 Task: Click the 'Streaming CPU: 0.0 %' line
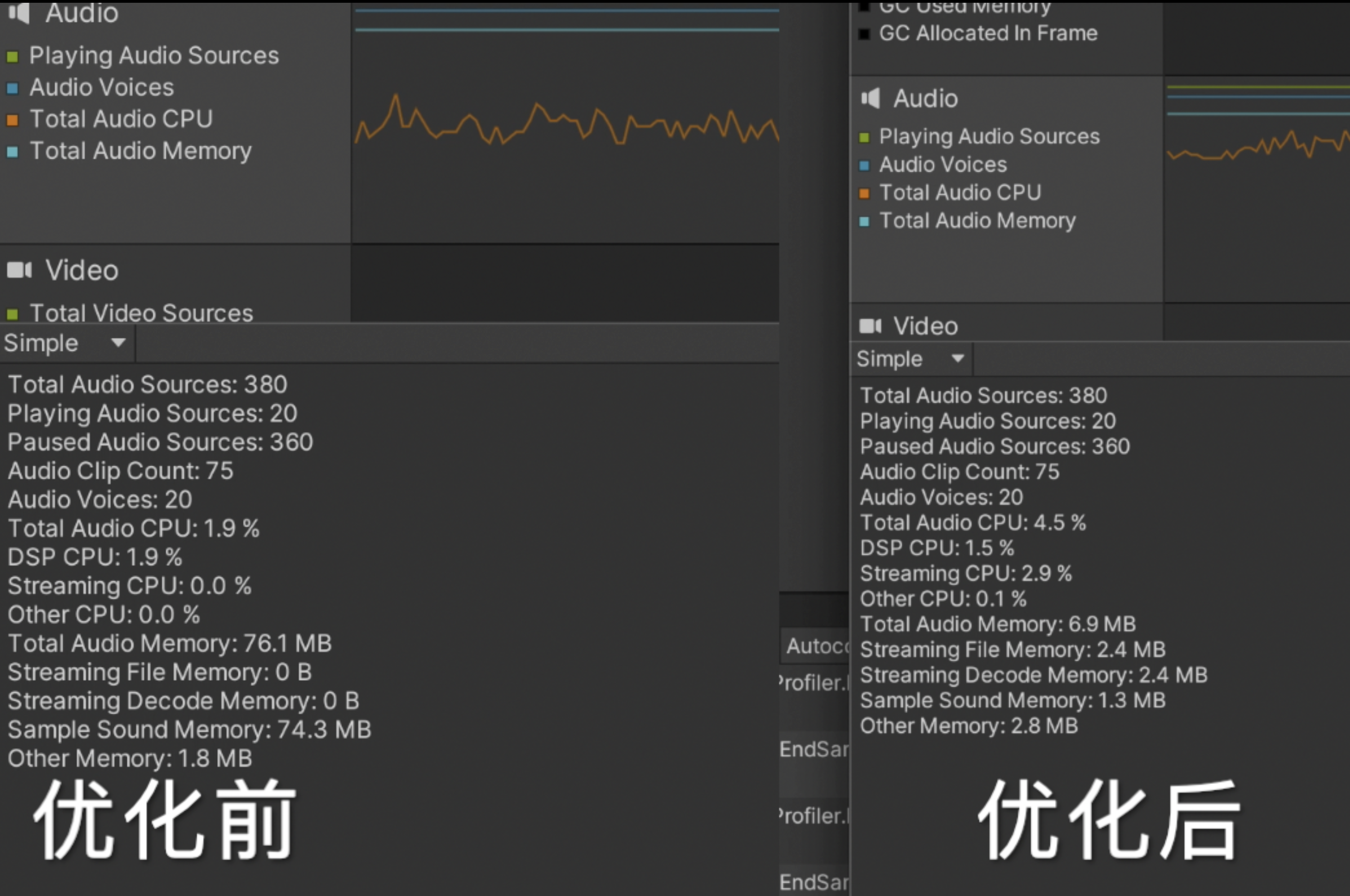point(130,586)
